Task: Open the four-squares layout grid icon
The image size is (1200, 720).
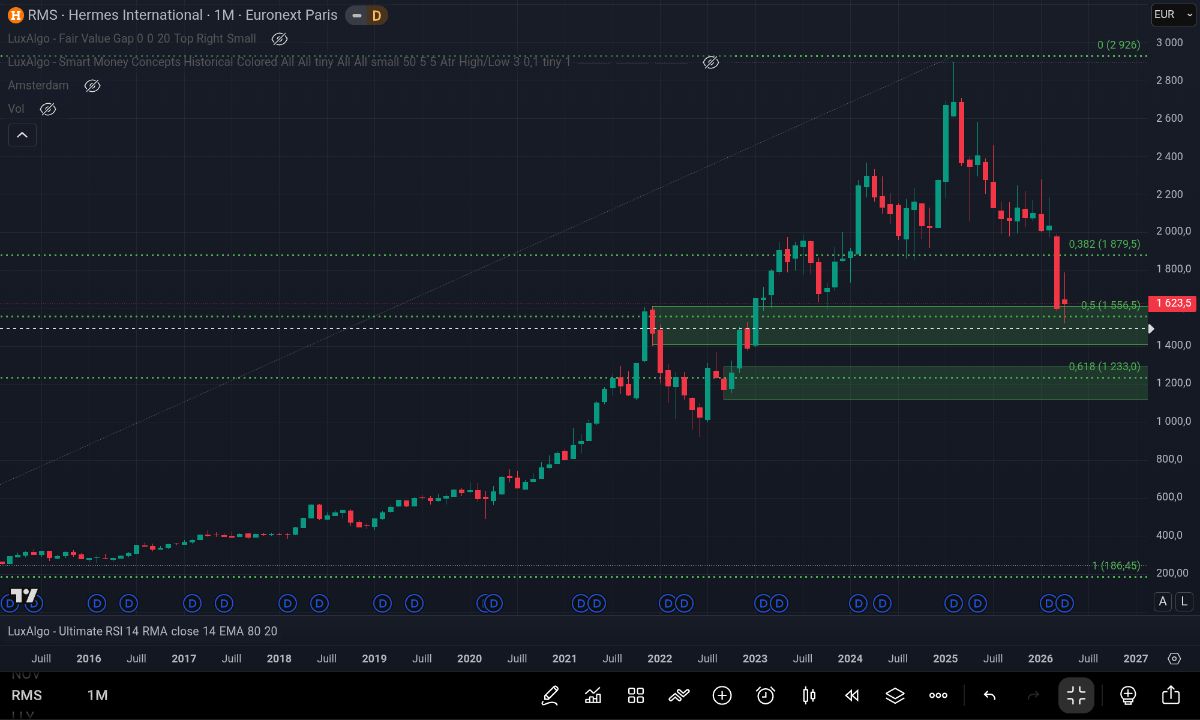Action: pyautogui.click(x=636, y=695)
